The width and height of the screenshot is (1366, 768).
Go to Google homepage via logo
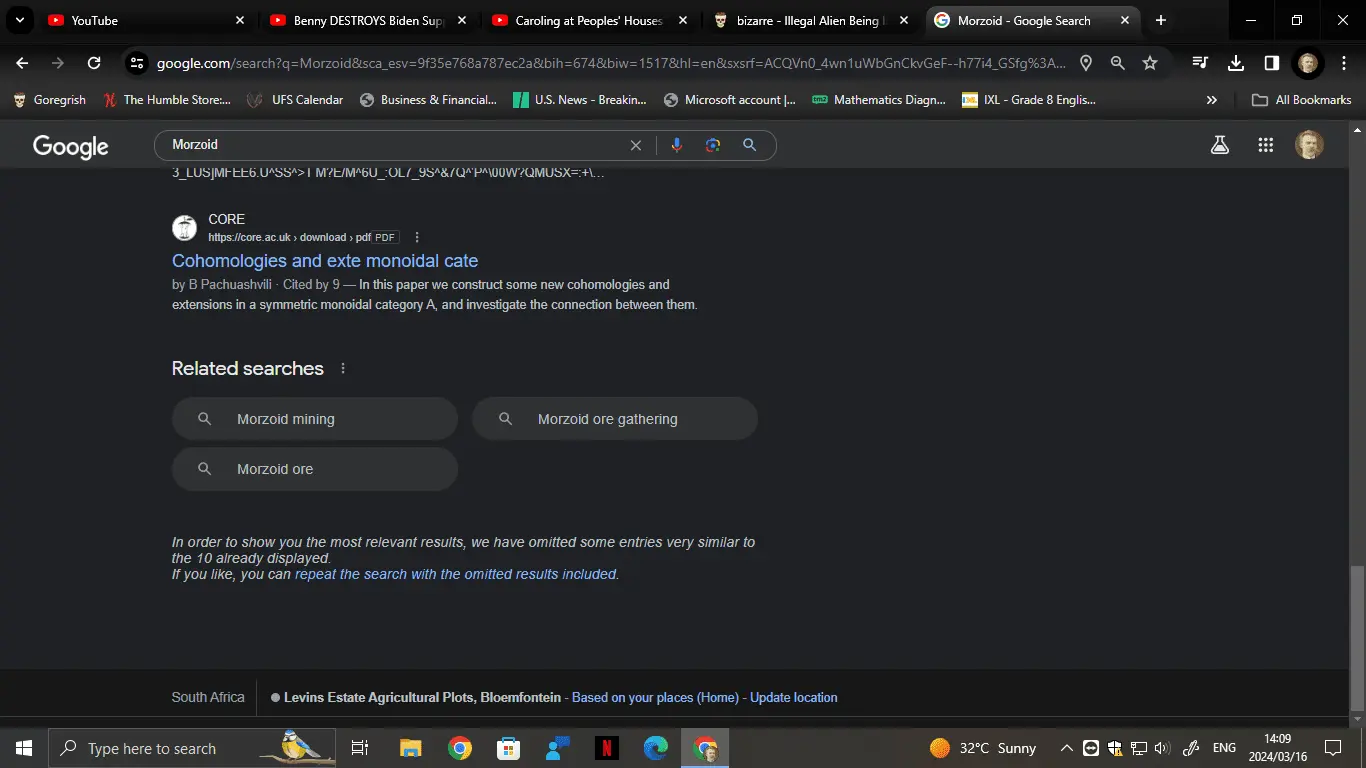coord(71,146)
